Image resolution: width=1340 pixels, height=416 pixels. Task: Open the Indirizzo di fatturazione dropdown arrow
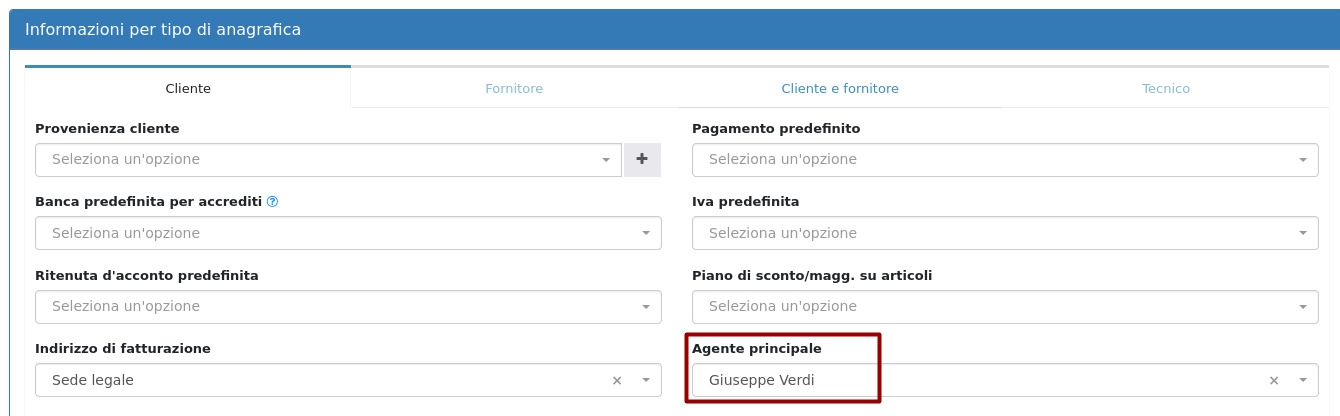coord(646,380)
